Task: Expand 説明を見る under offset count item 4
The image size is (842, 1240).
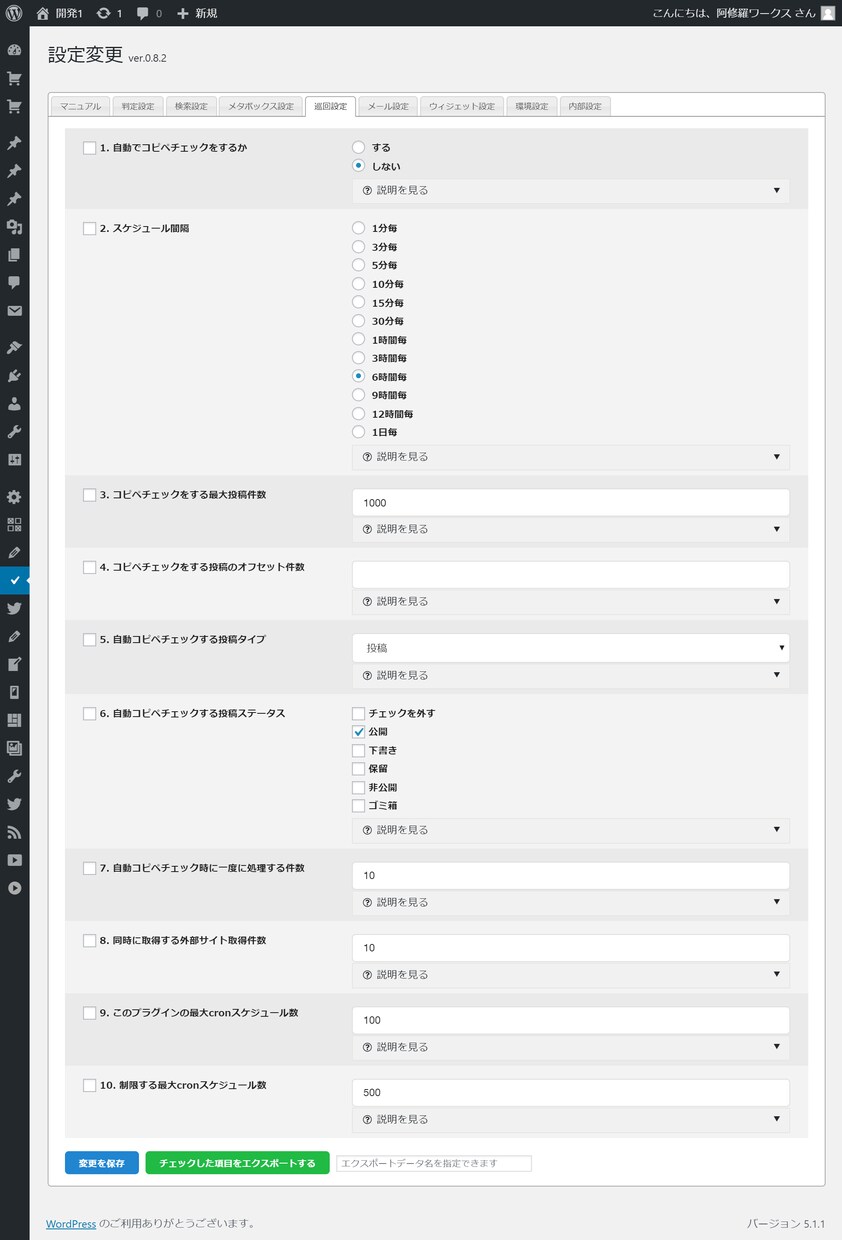Action: (570, 602)
